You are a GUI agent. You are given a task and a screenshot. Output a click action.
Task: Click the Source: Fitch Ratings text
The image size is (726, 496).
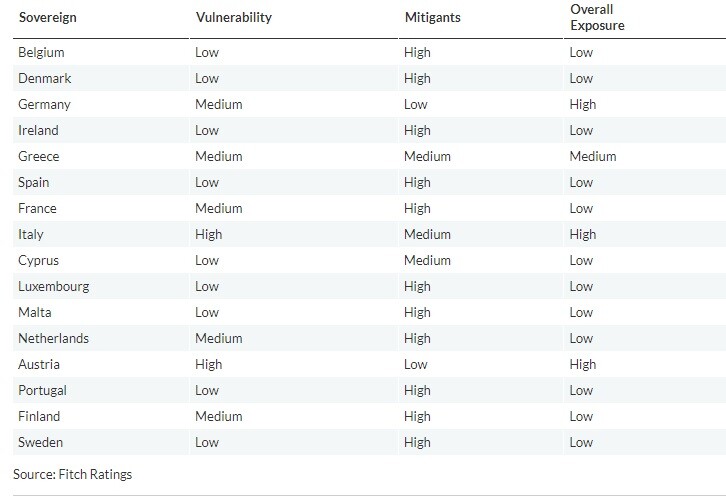[x=73, y=474]
